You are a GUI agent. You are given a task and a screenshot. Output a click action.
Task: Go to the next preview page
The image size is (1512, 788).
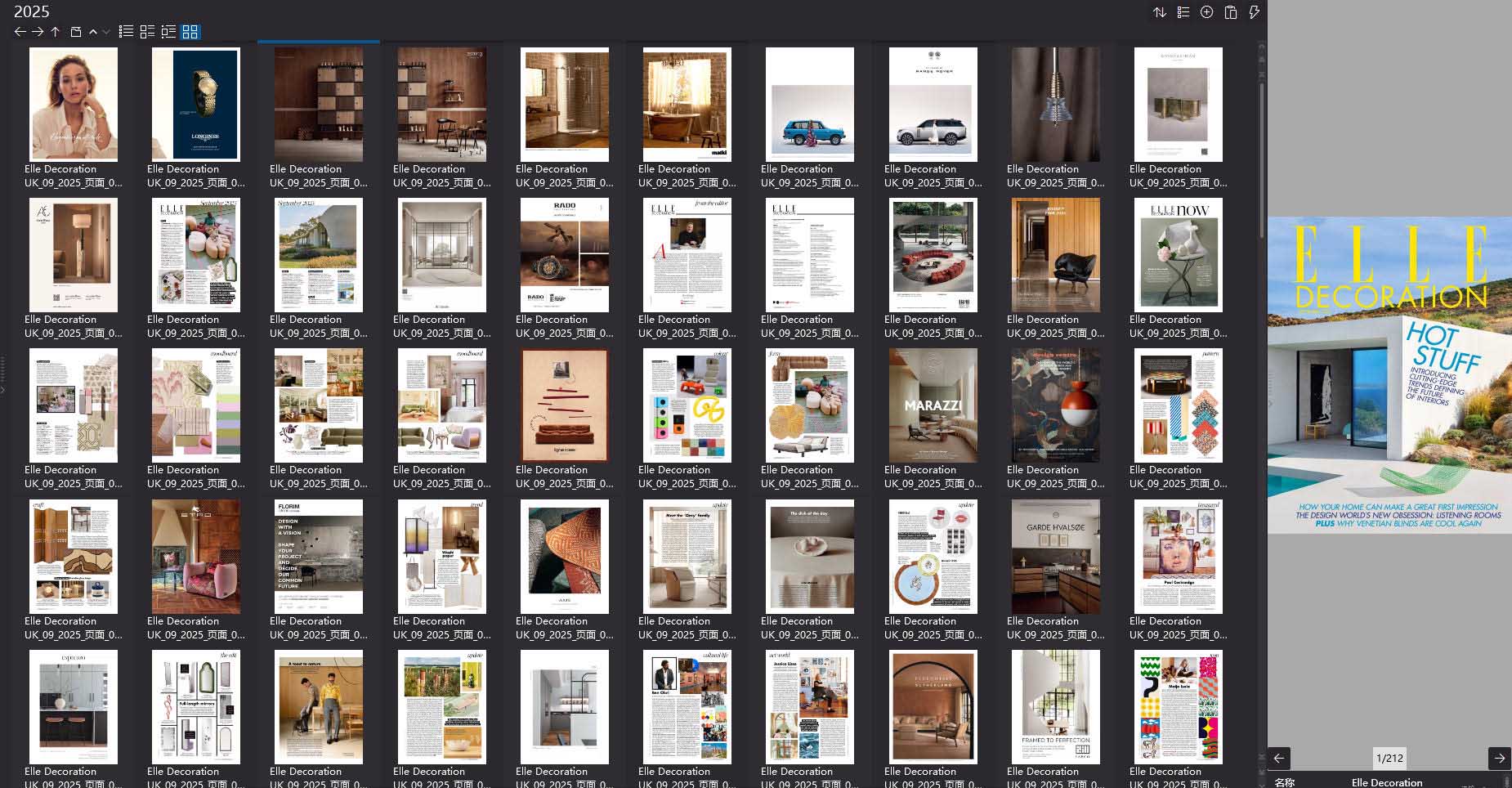pos(1499,758)
